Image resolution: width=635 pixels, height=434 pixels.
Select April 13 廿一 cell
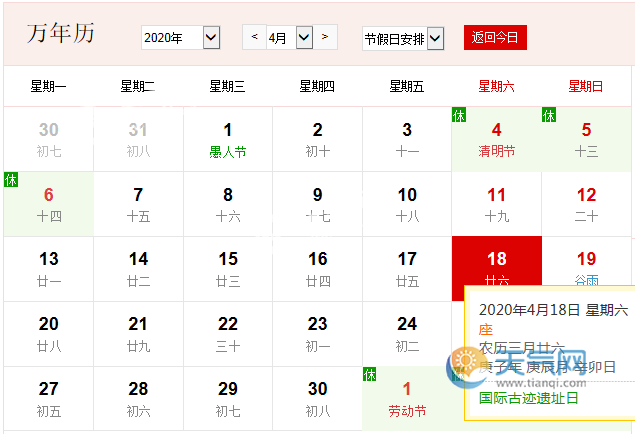point(49,269)
